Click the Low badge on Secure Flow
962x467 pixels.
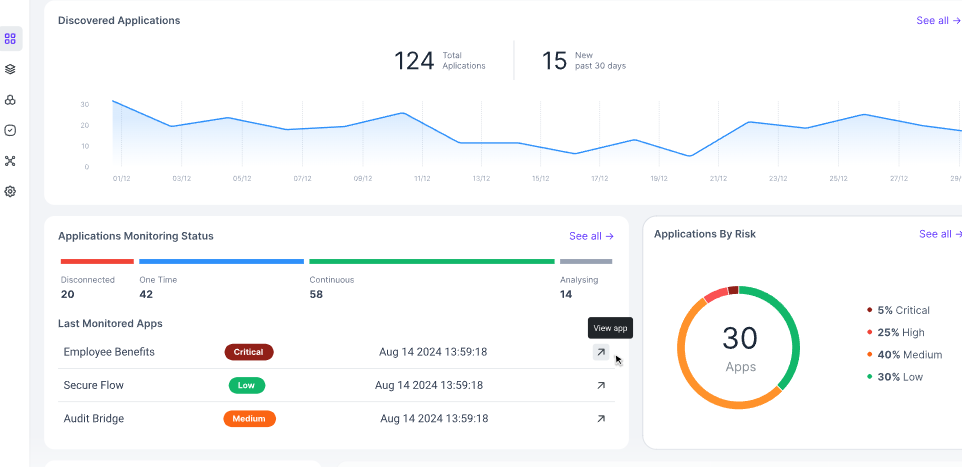[247, 385]
